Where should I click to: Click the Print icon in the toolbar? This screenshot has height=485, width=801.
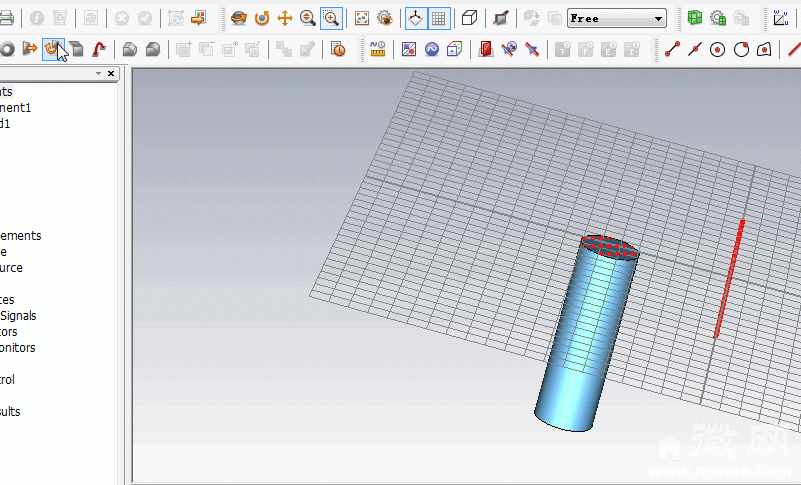point(6,19)
